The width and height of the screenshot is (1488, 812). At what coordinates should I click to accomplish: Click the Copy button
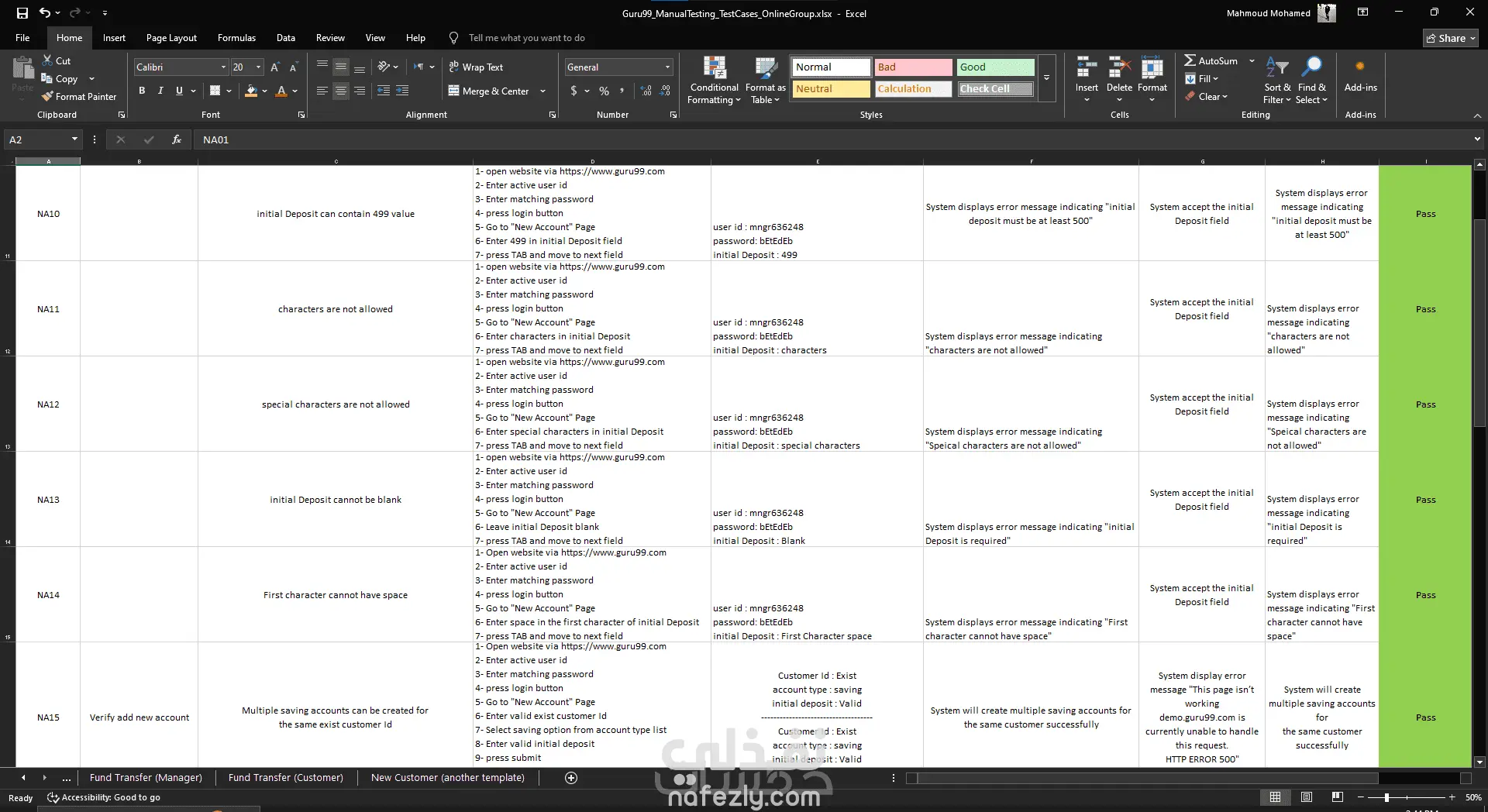pos(60,79)
